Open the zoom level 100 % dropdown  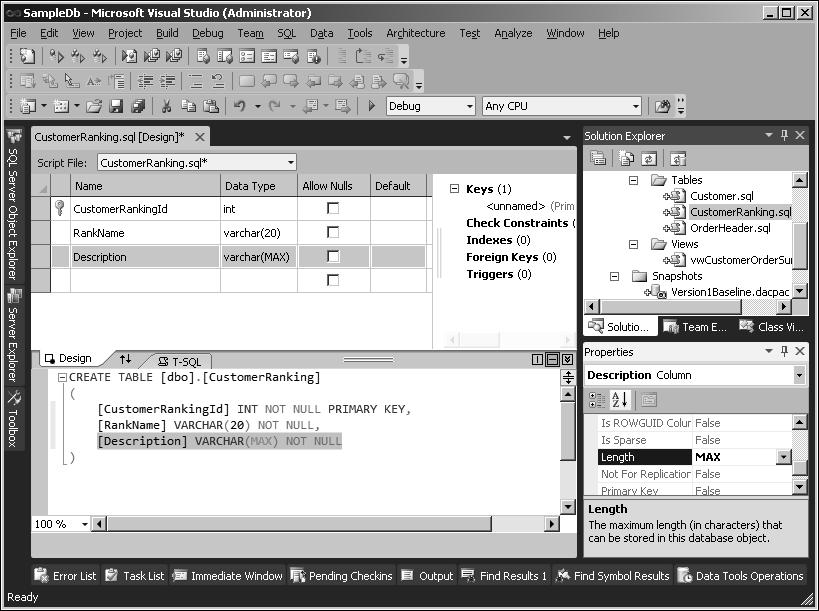pos(85,524)
